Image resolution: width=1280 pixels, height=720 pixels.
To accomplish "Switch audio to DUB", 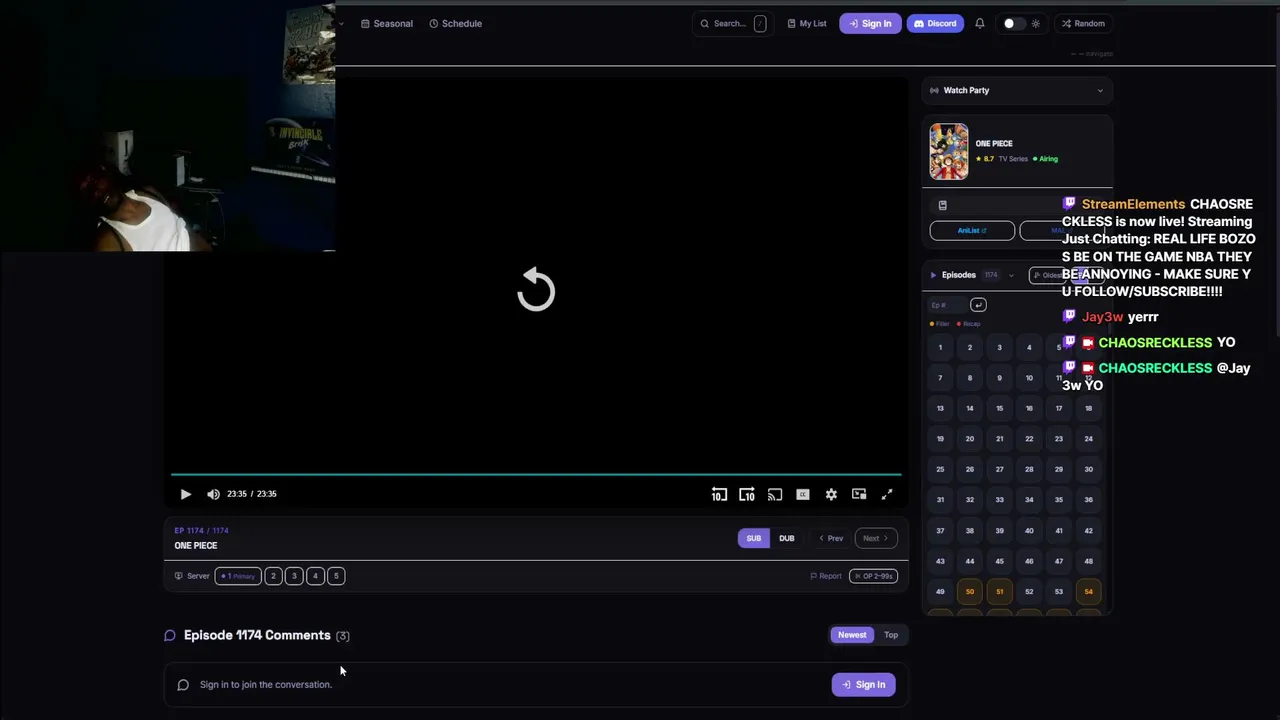I will click(x=787, y=538).
